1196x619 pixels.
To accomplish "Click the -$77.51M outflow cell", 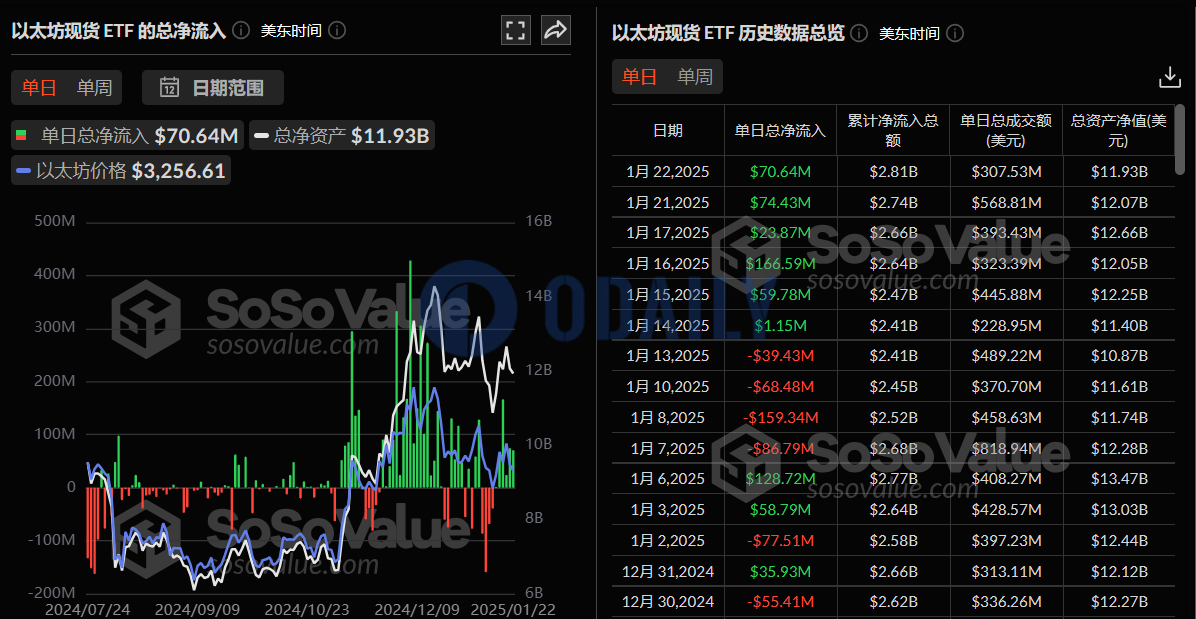I will click(x=780, y=540).
